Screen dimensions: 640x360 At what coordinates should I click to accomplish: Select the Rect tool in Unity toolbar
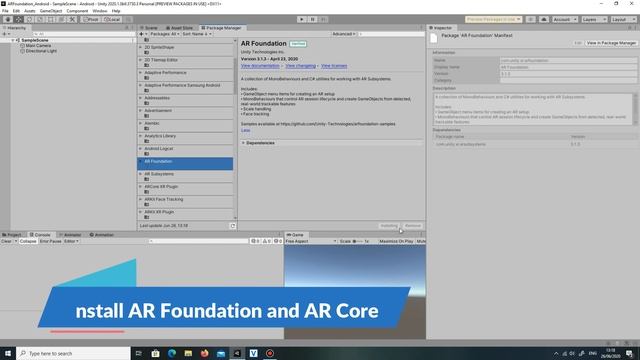51,19
